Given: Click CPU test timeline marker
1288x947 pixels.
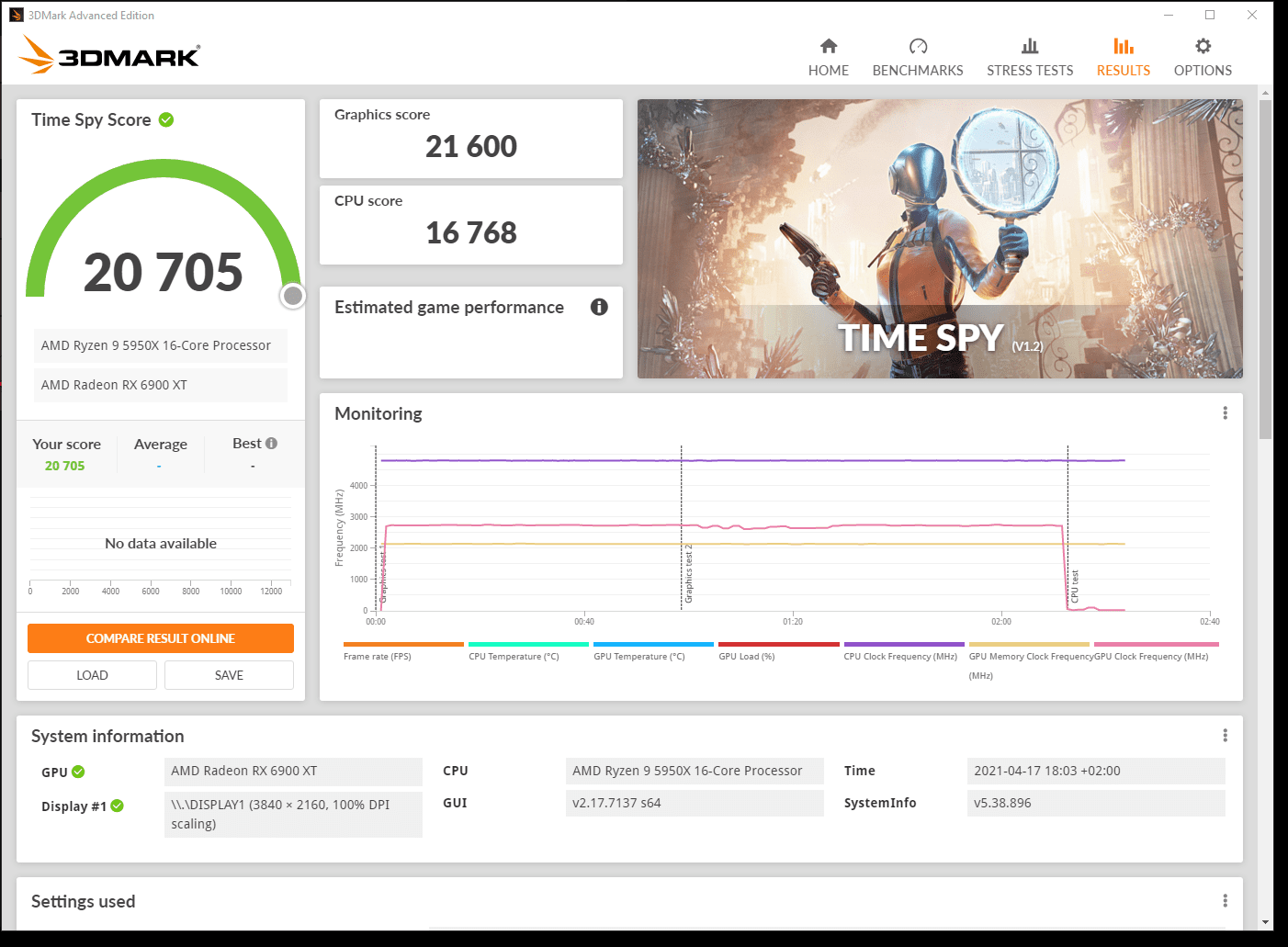Looking at the screenshot, I should [x=1075, y=586].
